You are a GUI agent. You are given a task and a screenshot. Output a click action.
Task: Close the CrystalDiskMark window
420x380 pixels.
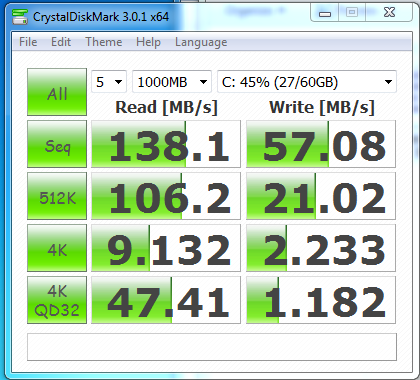click(x=389, y=13)
